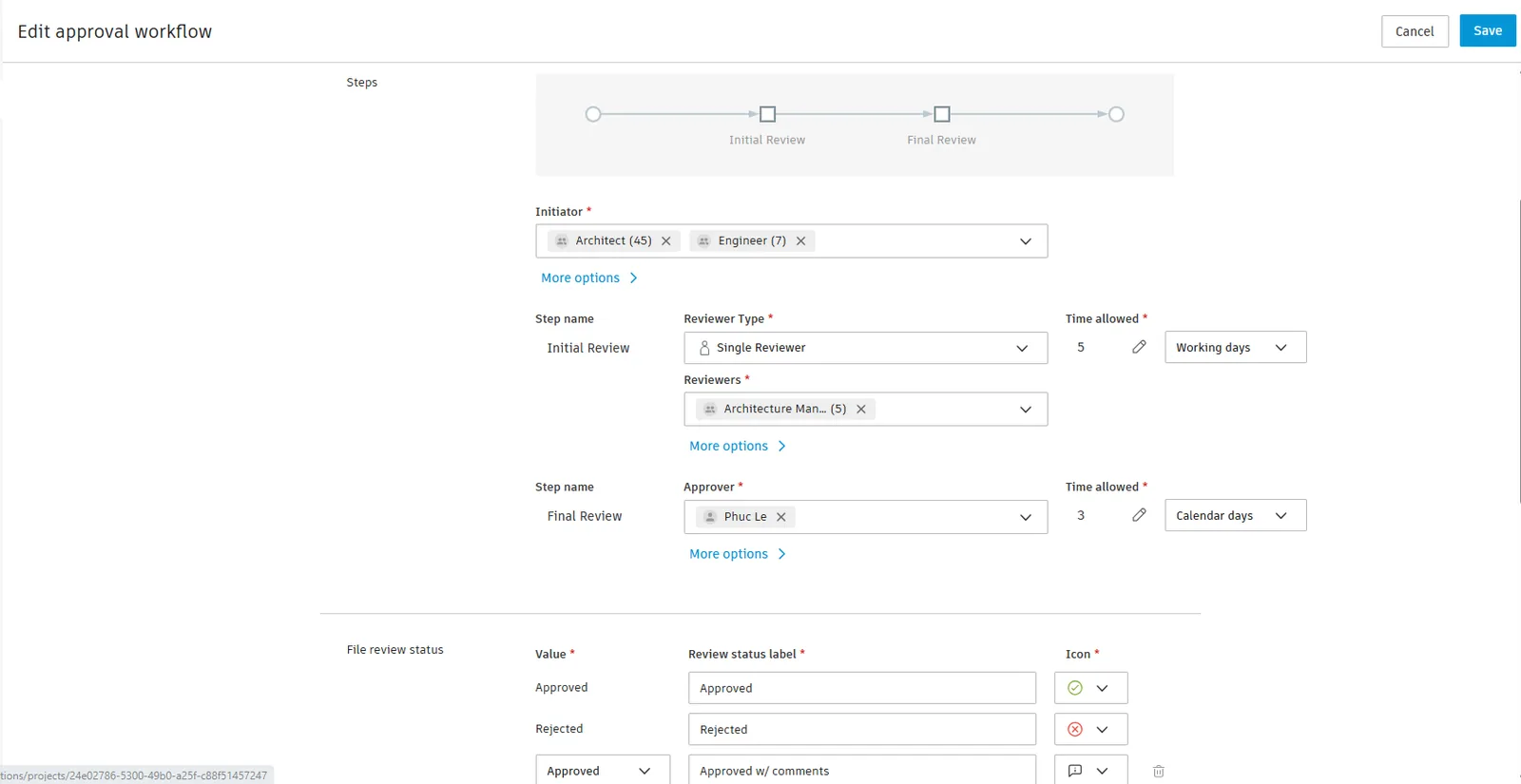Click the Phuc Le user avatar icon
The height and width of the screenshot is (784, 1521).
(x=710, y=517)
